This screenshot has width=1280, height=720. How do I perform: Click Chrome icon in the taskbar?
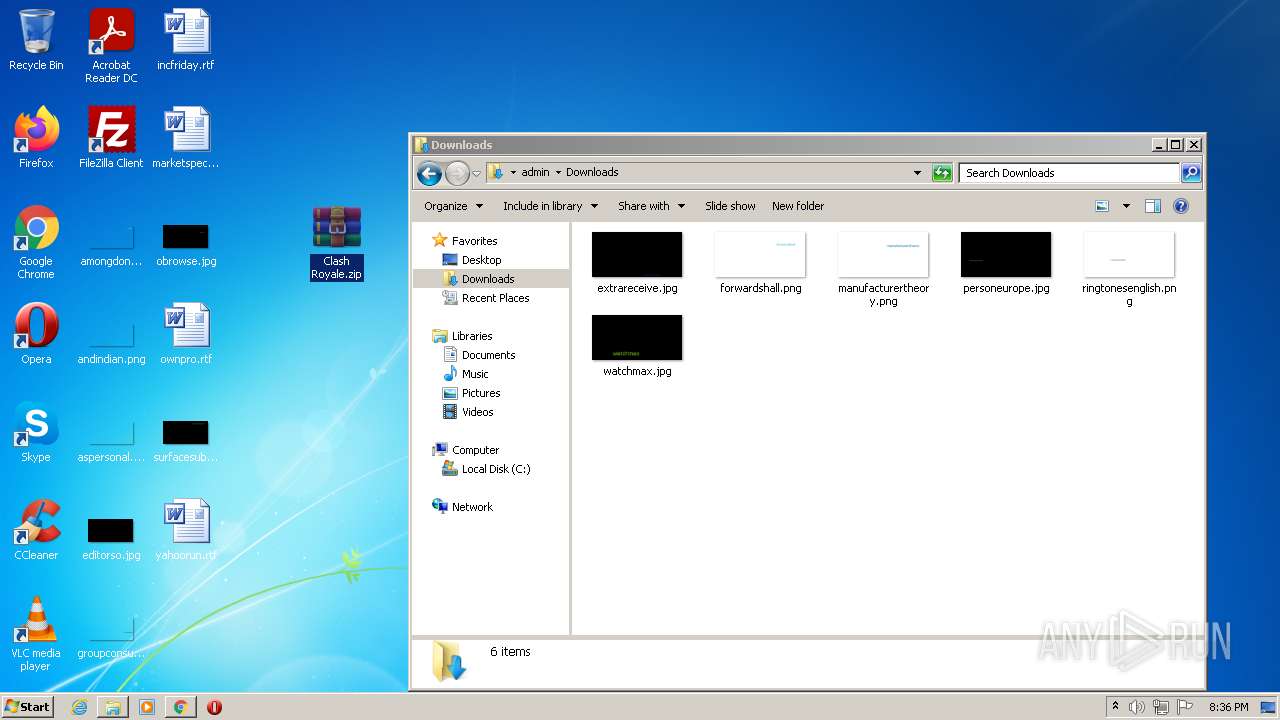point(180,707)
